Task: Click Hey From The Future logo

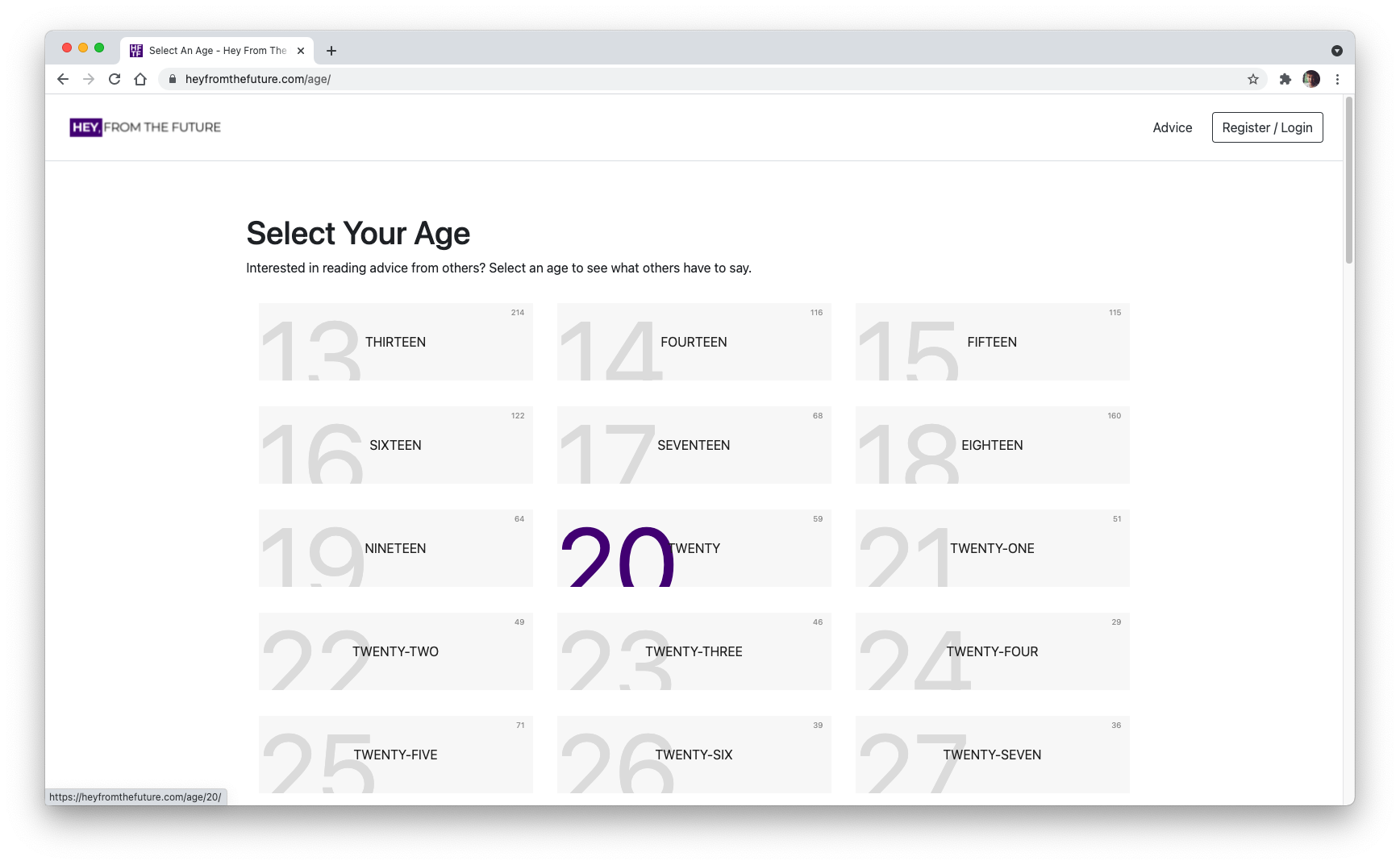Action: tap(145, 127)
